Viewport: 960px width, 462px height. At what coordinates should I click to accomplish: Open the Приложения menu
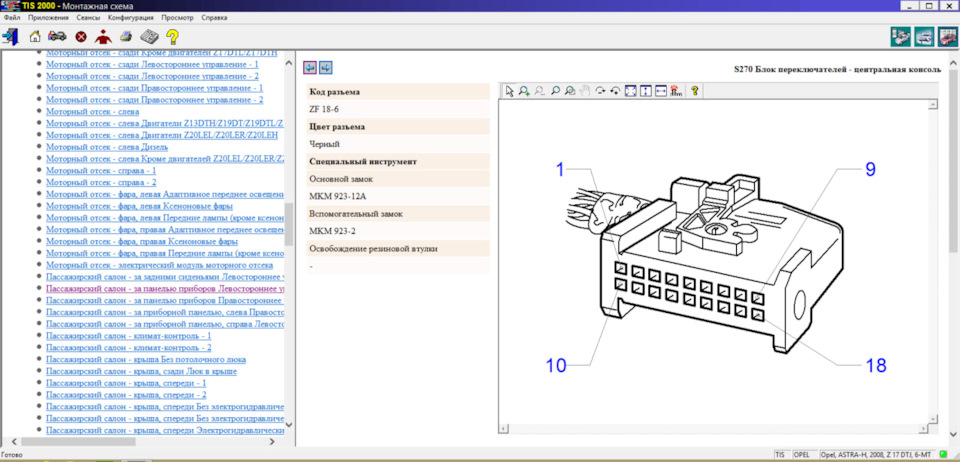[x=48, y=18]
